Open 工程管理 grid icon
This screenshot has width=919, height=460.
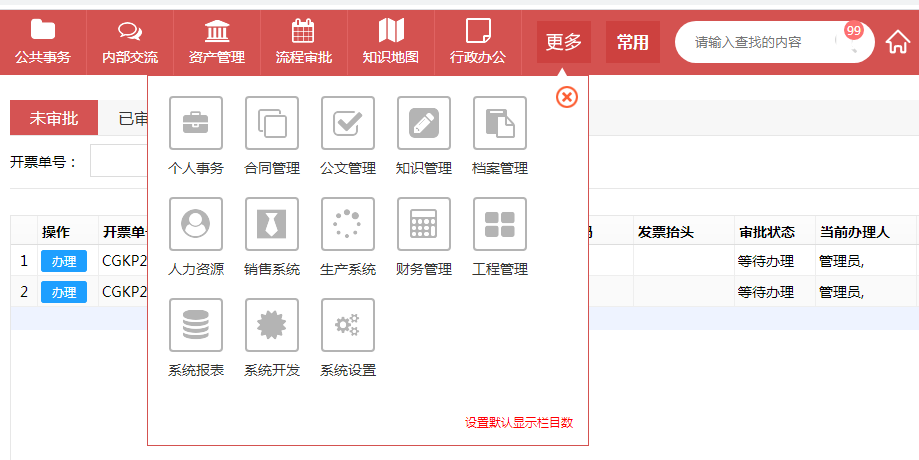(x=500, y=225)
